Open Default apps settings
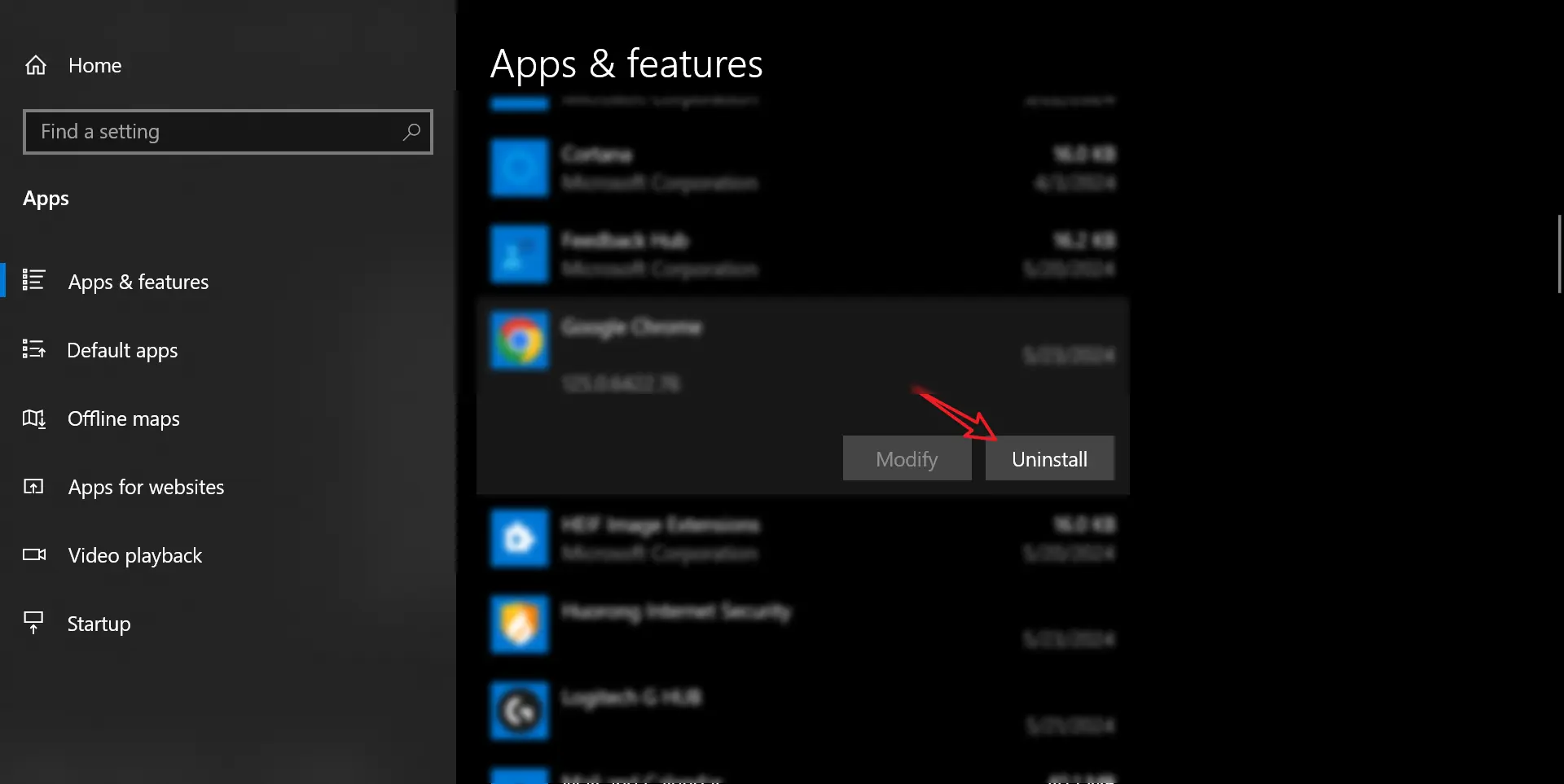Image resolution: width=1564 pixels, height=784 pixels. [x=122, y=350]
